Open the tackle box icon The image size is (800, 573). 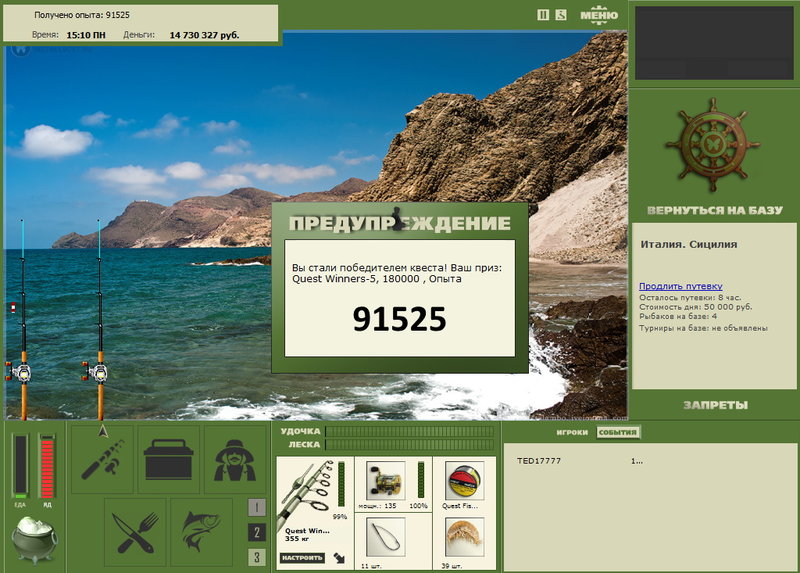[x=168, y=459]
